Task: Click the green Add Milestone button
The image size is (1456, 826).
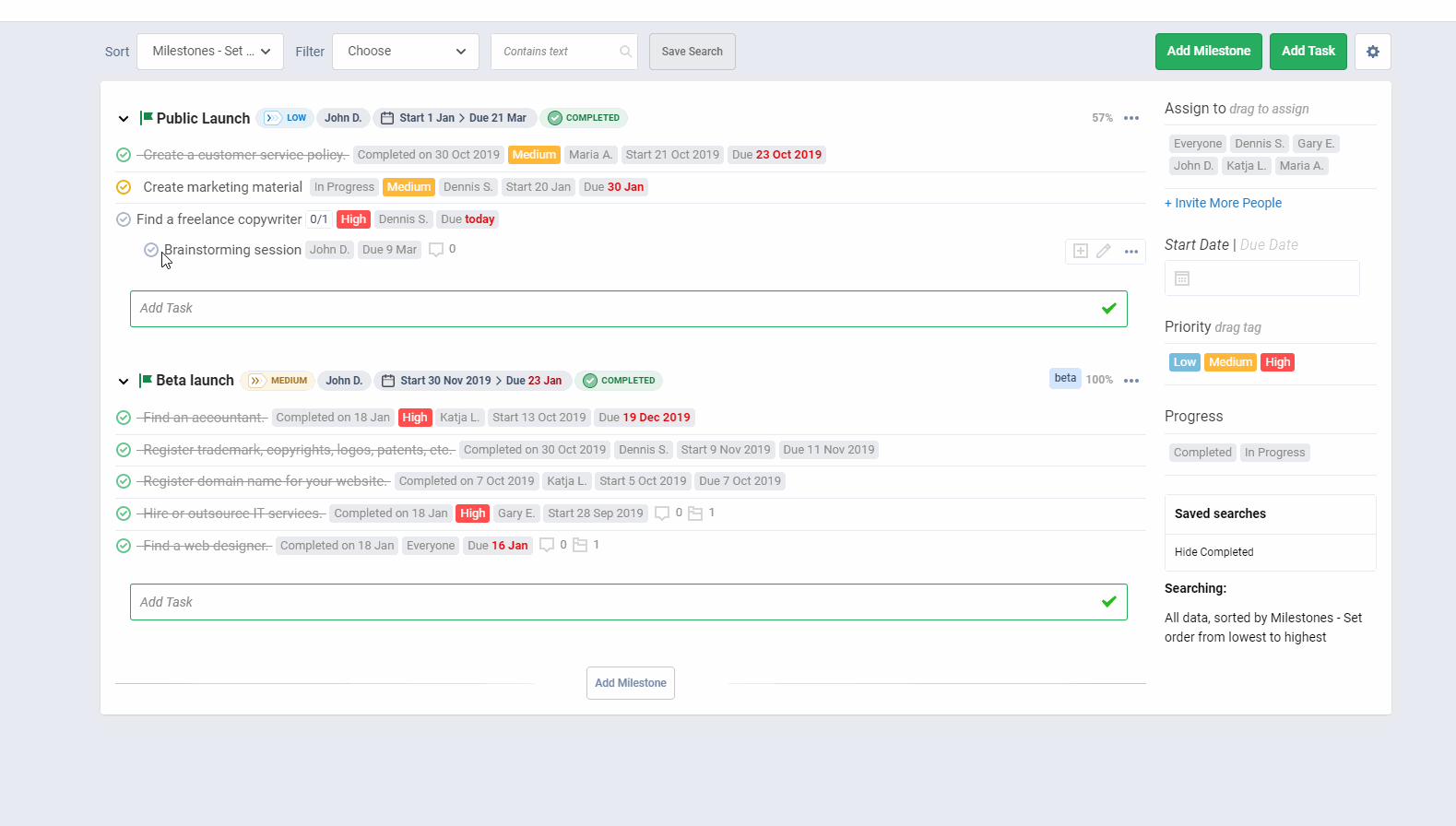Action: (1208, 52)
